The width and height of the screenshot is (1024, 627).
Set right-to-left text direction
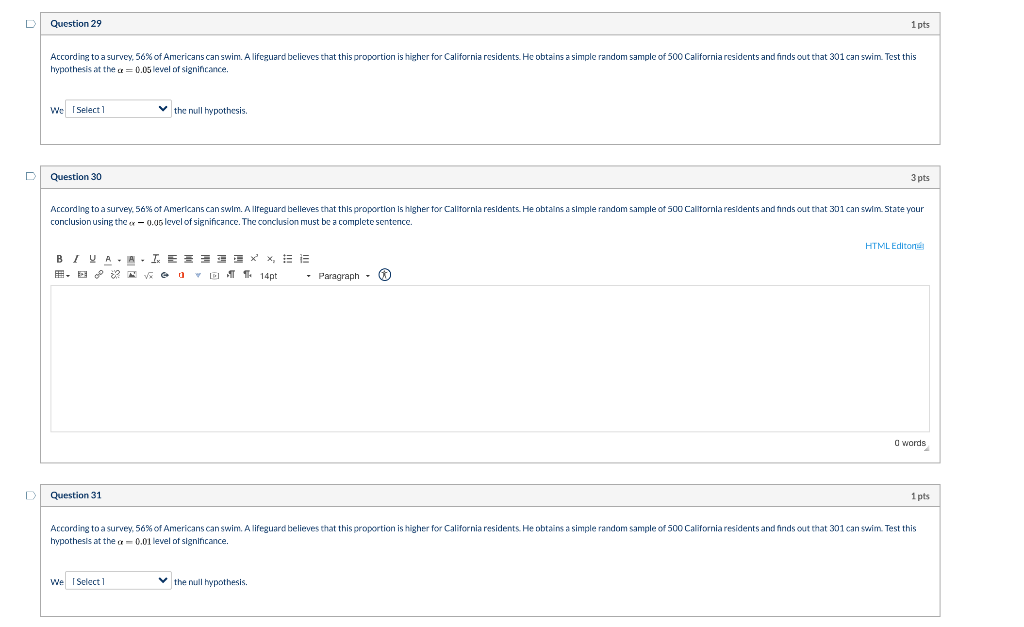[x=248, y=275]
